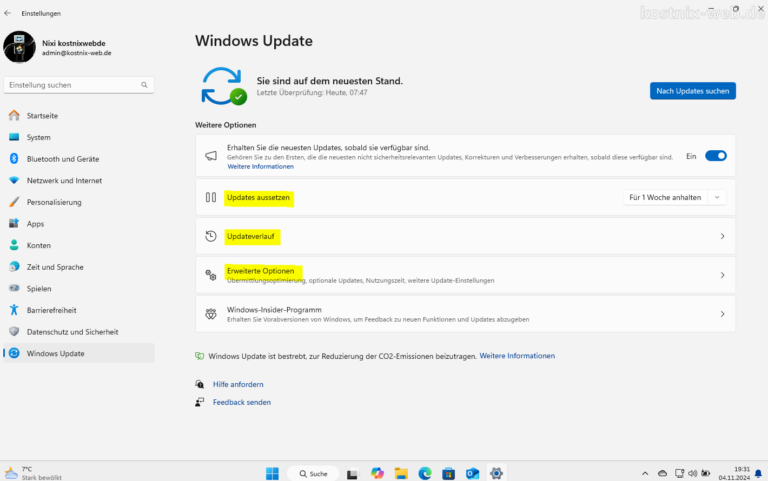Viewport: 768px width, 481px height.
Task: Open File Explorer from the taskbar
Action: pyautogui.click(x=401, y=473)
